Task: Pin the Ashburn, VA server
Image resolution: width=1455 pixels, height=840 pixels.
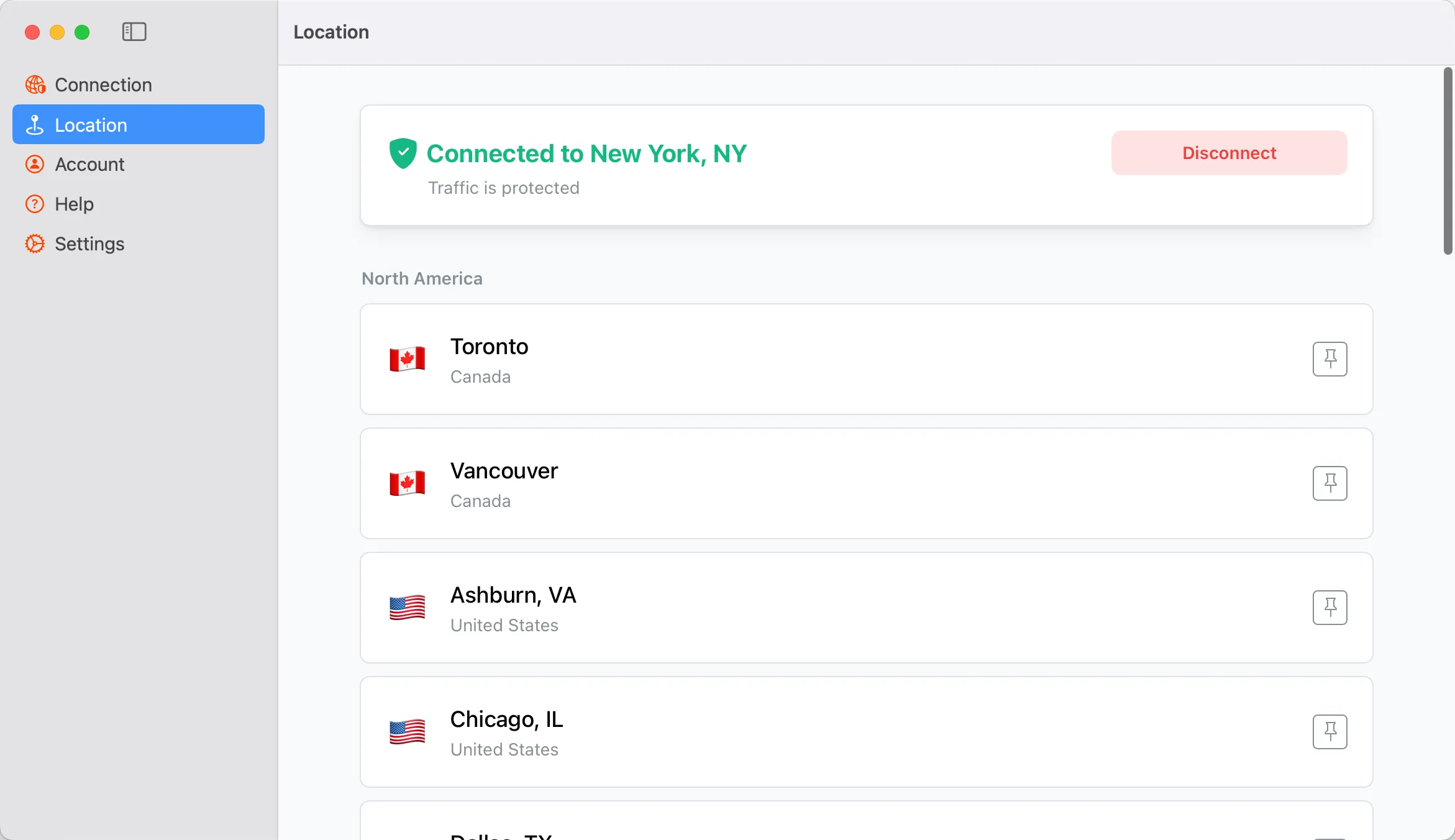Action: (1330, 607)
